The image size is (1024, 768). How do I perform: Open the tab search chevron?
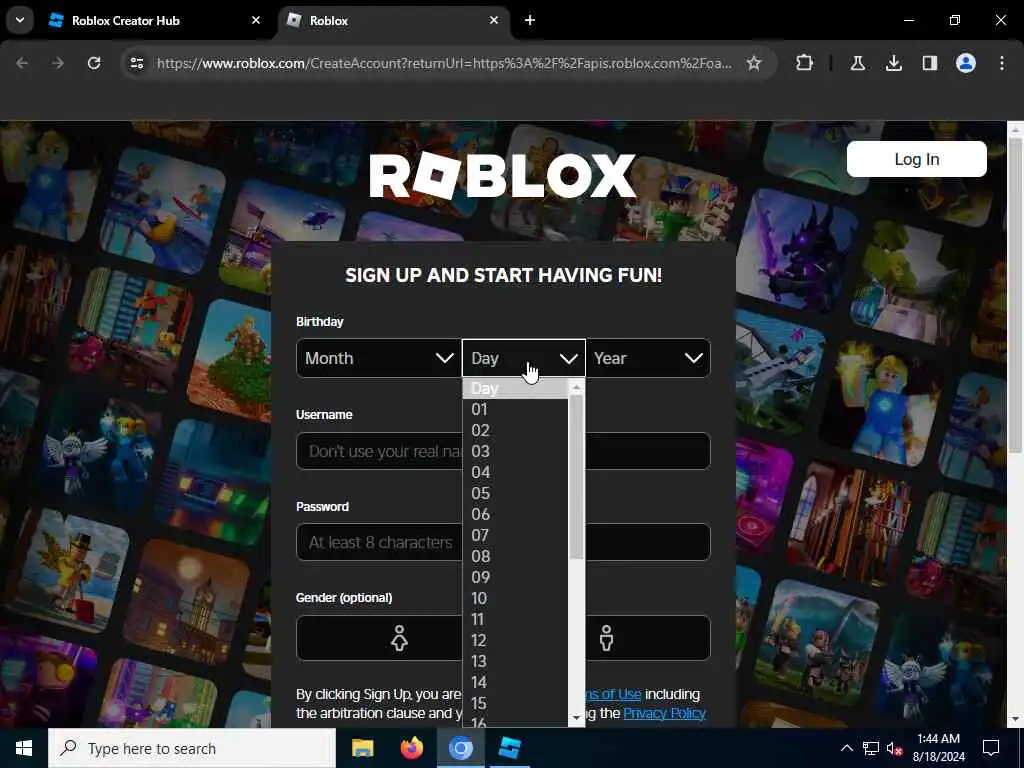[20, 20]
